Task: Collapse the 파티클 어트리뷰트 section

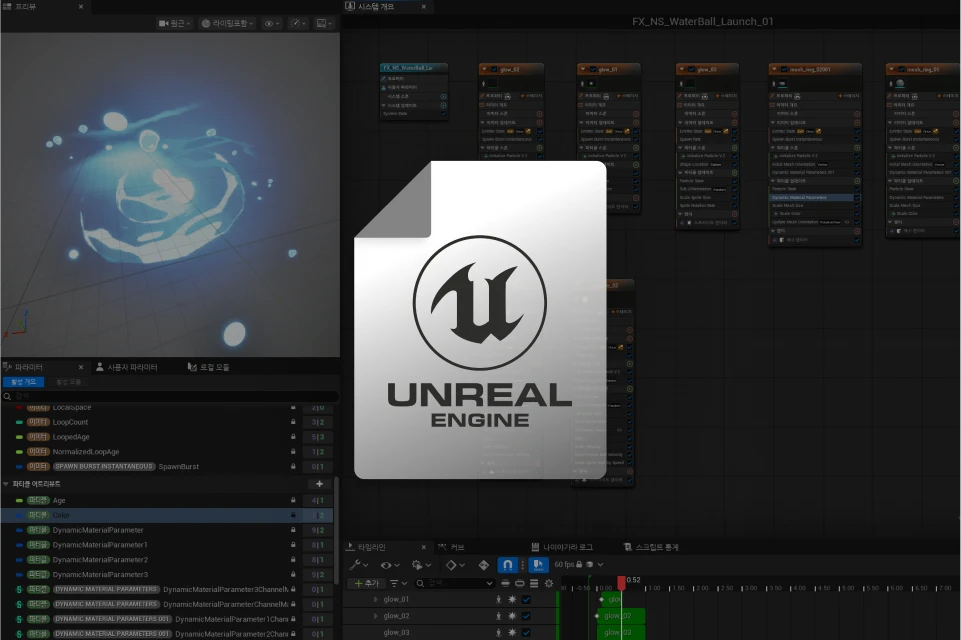Action: tap(6, 484)
